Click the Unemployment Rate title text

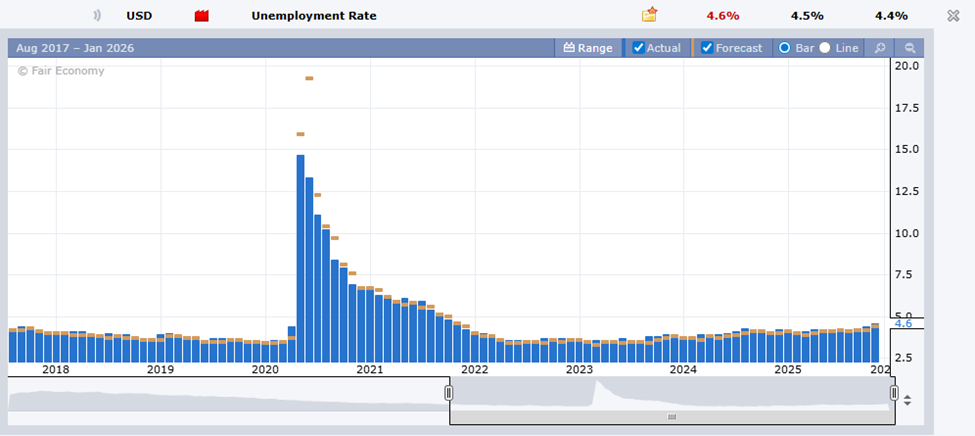tap(314, 16)
